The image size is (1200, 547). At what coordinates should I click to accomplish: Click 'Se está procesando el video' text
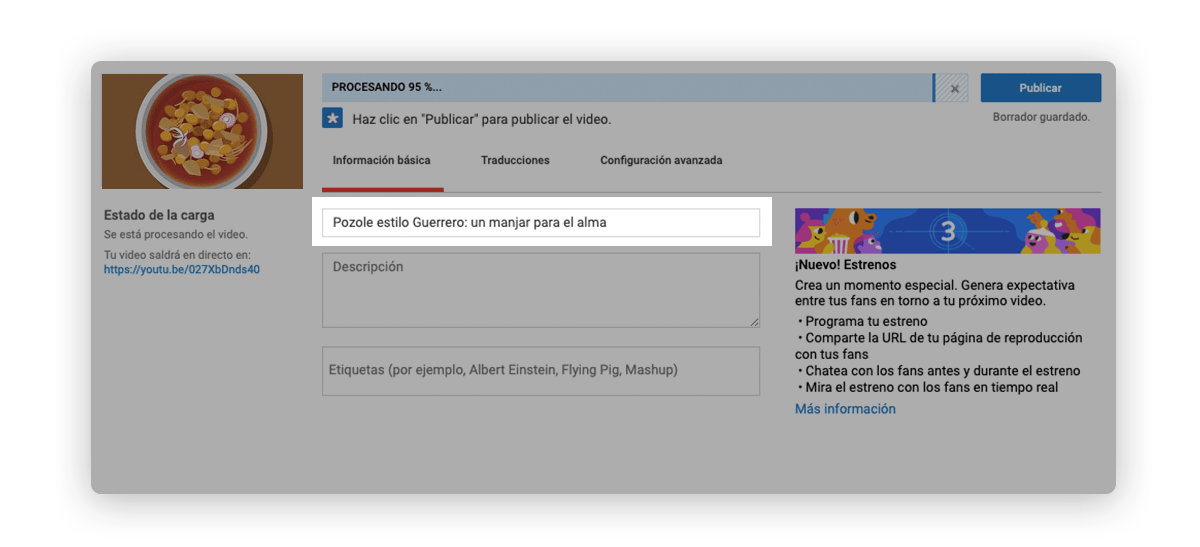click(176, 234)
